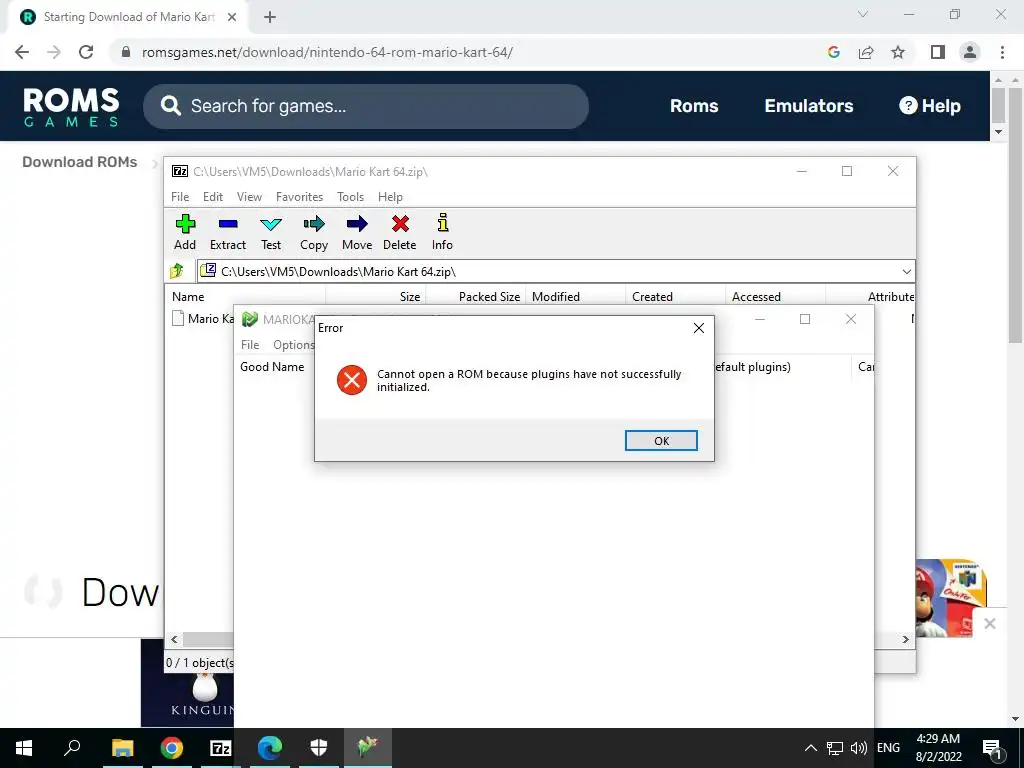Open the 7-Zip File menu
1024x768 pixels.
180,197
